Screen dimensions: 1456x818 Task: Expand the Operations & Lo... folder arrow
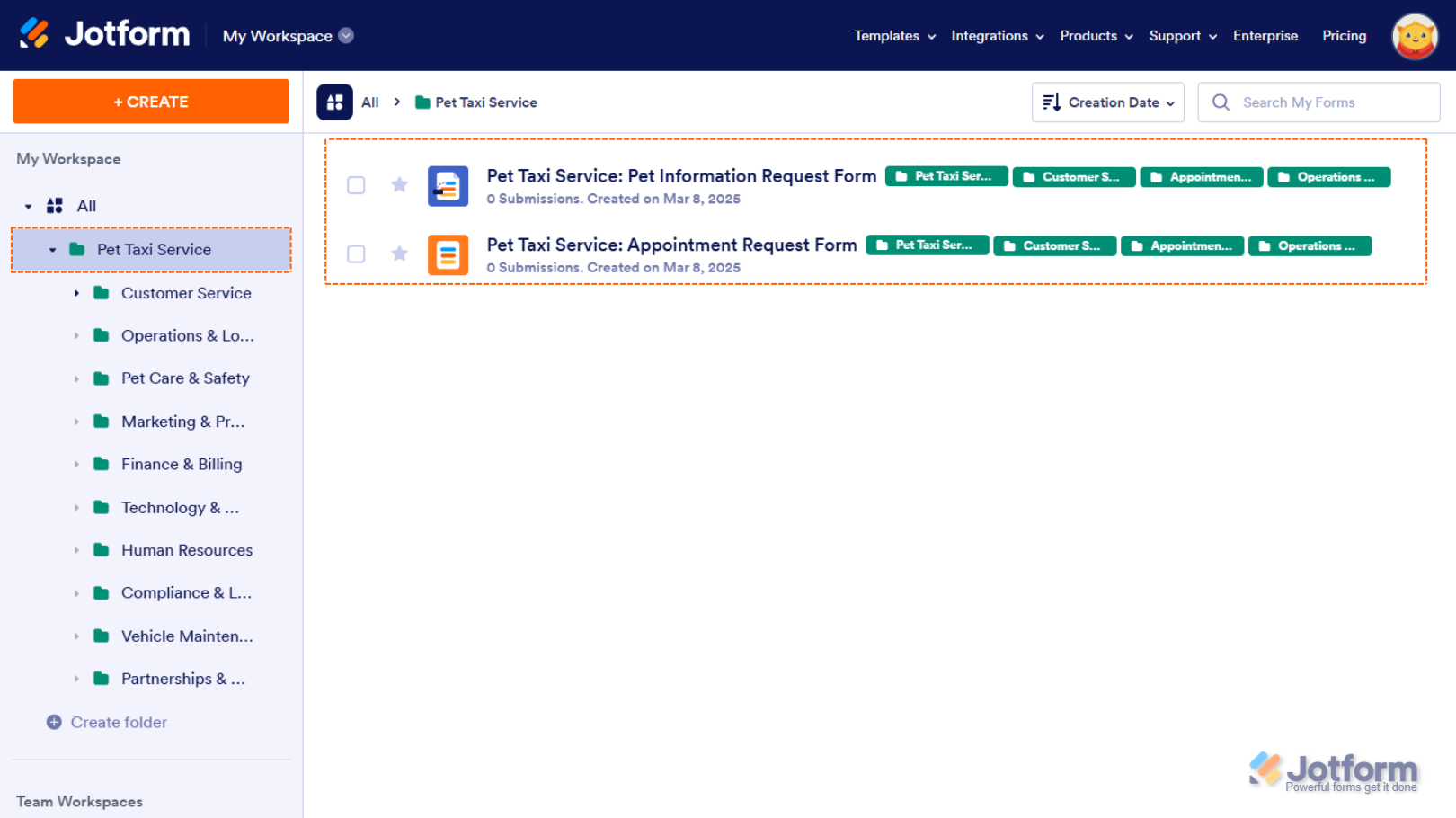coord(76,336)
